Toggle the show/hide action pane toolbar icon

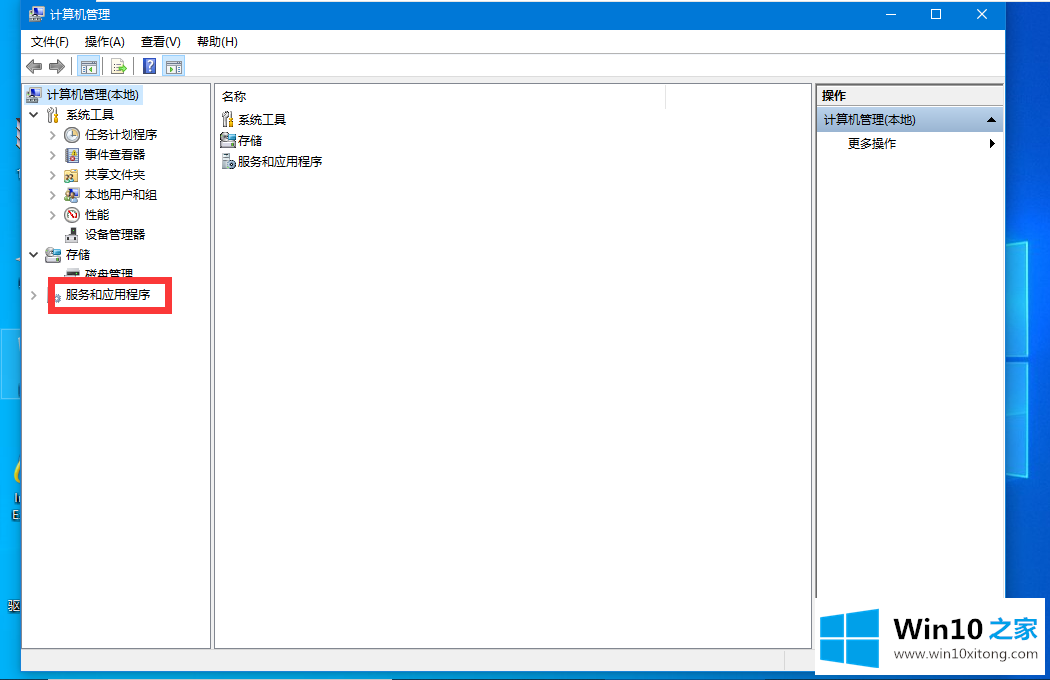point(174,66)
